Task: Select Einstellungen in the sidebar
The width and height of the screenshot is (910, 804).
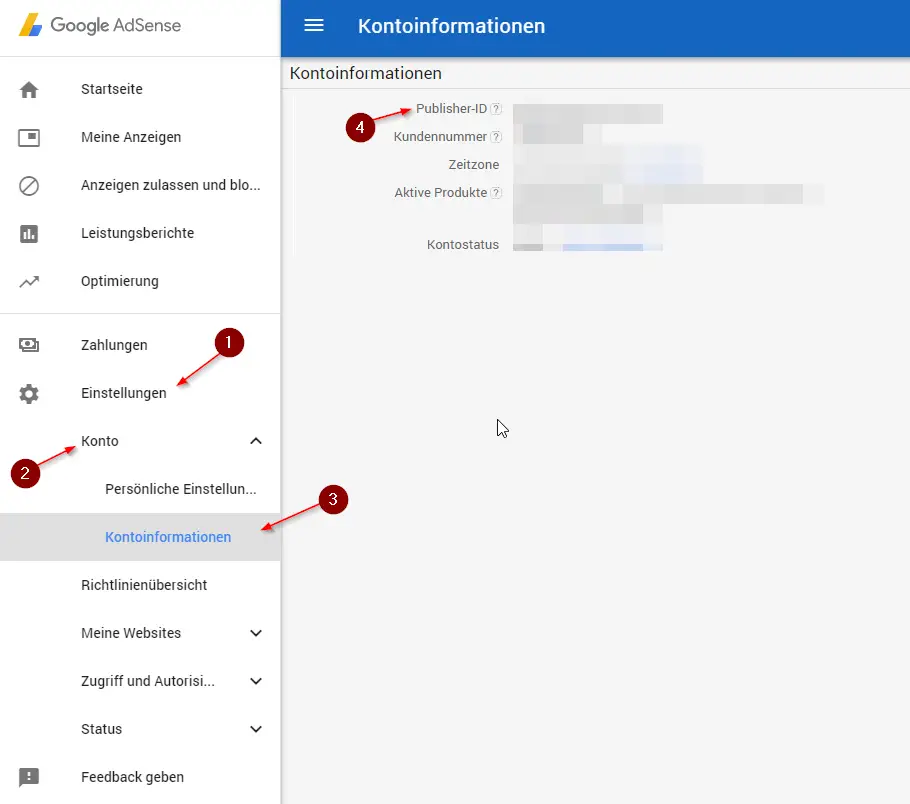Action: click(x=140, y=394)
